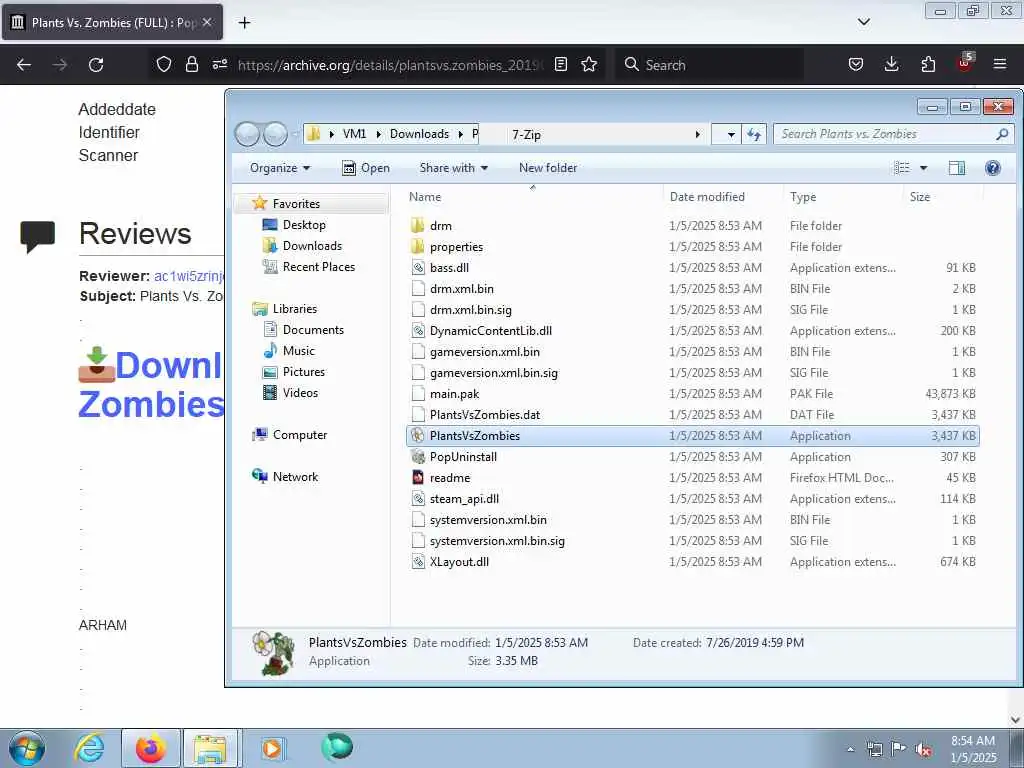List all Firefox tabs dropdown
The image size is (1024, 768).
tap(863, 22)
